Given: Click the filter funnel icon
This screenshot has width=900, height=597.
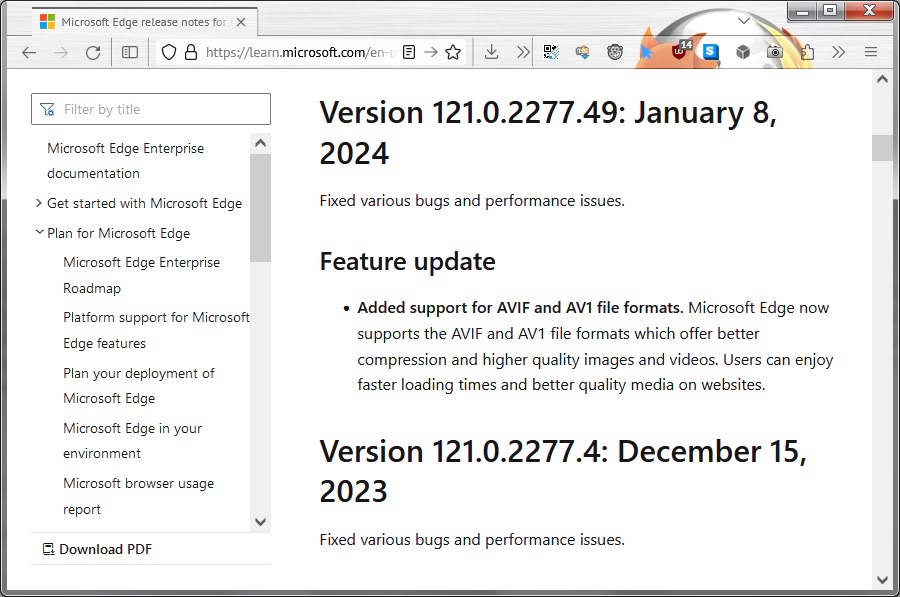Looking at the screenshot, I should click(x=48, y=109).
